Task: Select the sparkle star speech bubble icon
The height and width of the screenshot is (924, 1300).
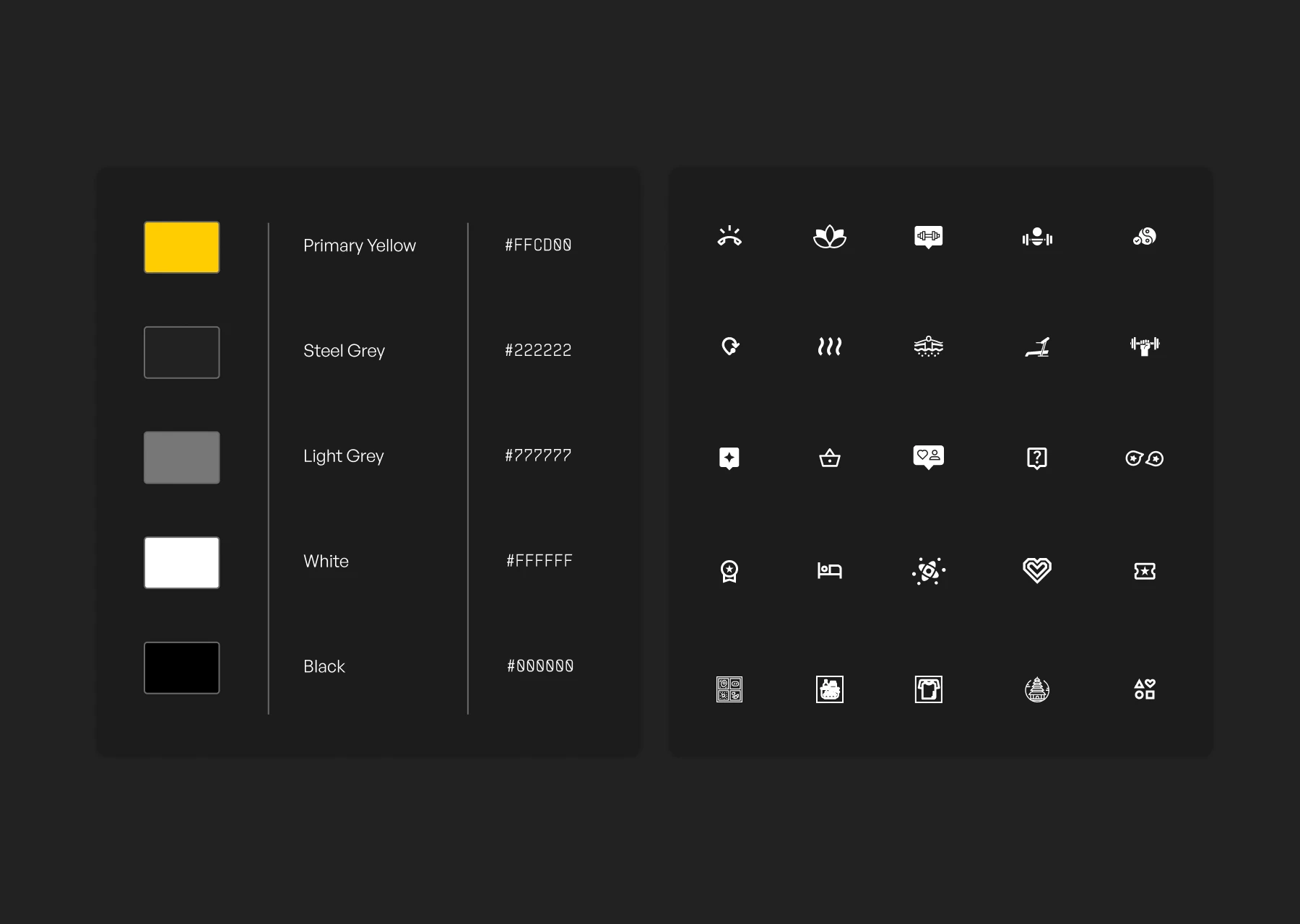Action: [x=729, y=458]
